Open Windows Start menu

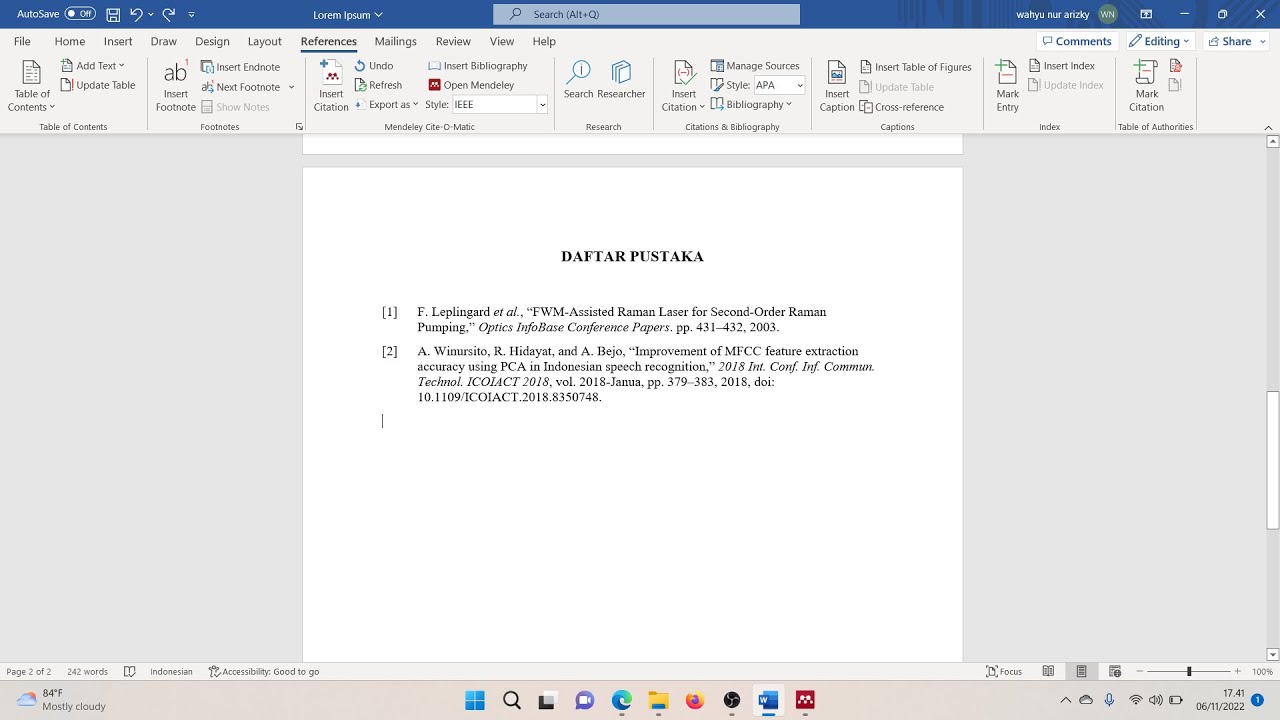click(475, 700)
